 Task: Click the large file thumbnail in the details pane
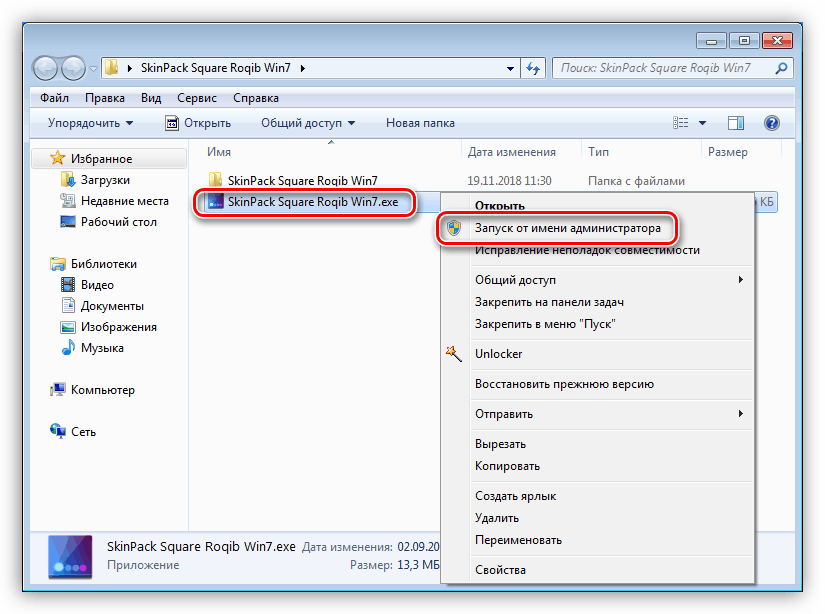coord(70,557)
